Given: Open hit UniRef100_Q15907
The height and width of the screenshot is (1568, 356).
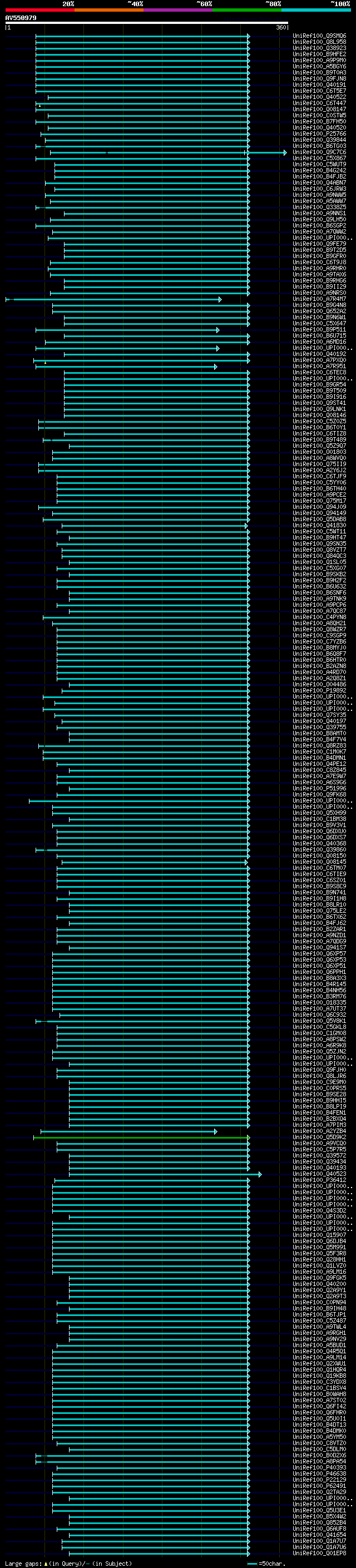Looking at the screenshot, I should (319, 1235).
